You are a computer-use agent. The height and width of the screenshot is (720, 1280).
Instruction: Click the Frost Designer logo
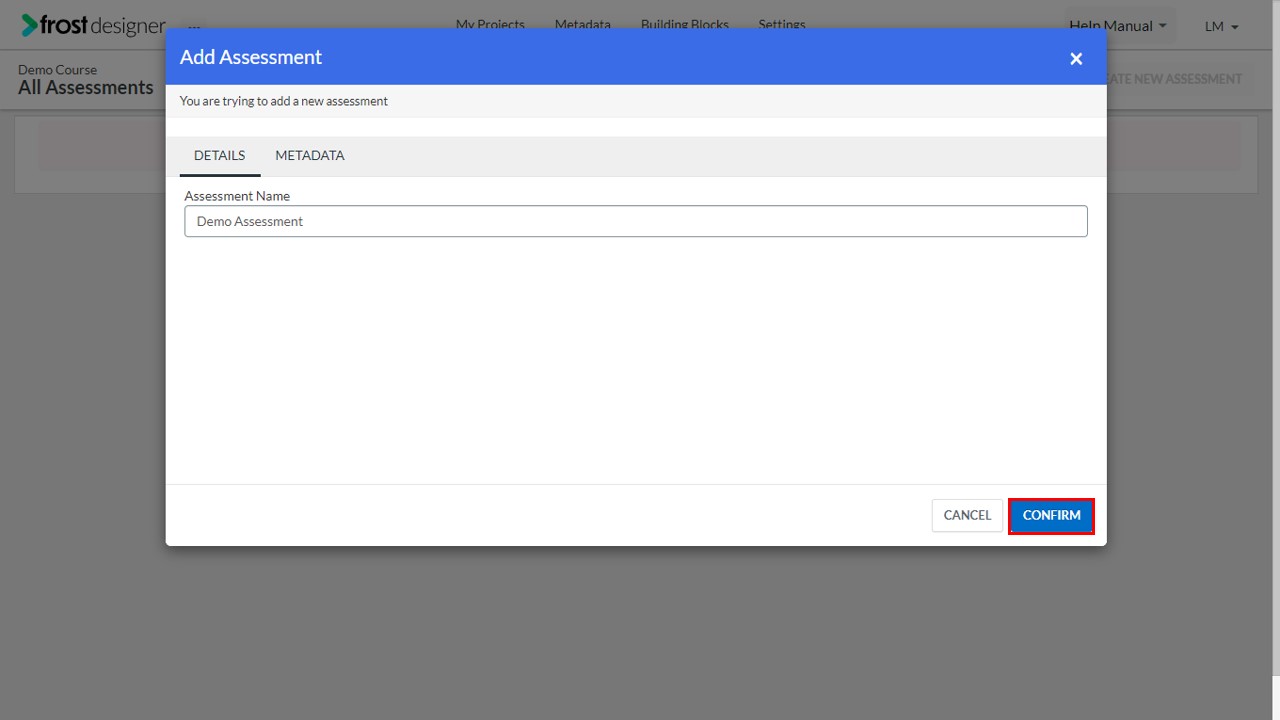[93, 26]
